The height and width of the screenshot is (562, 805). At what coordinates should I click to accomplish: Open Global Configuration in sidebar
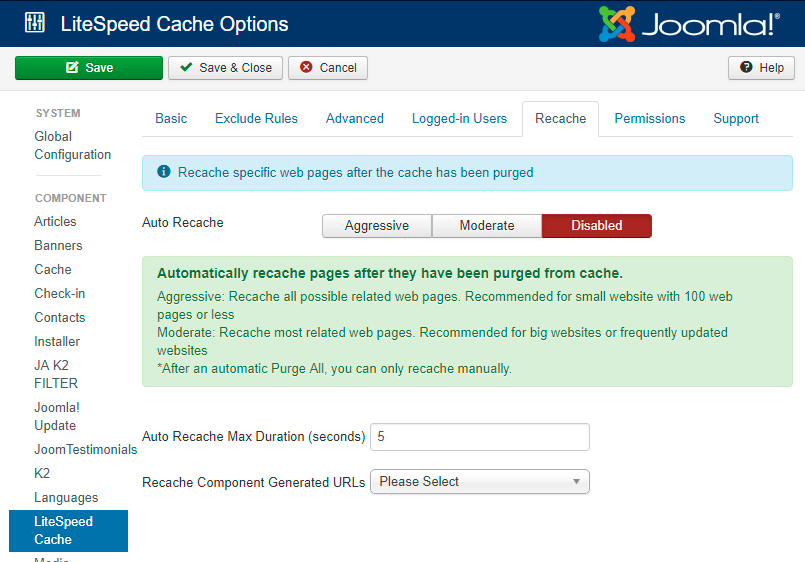pos(72,145)
